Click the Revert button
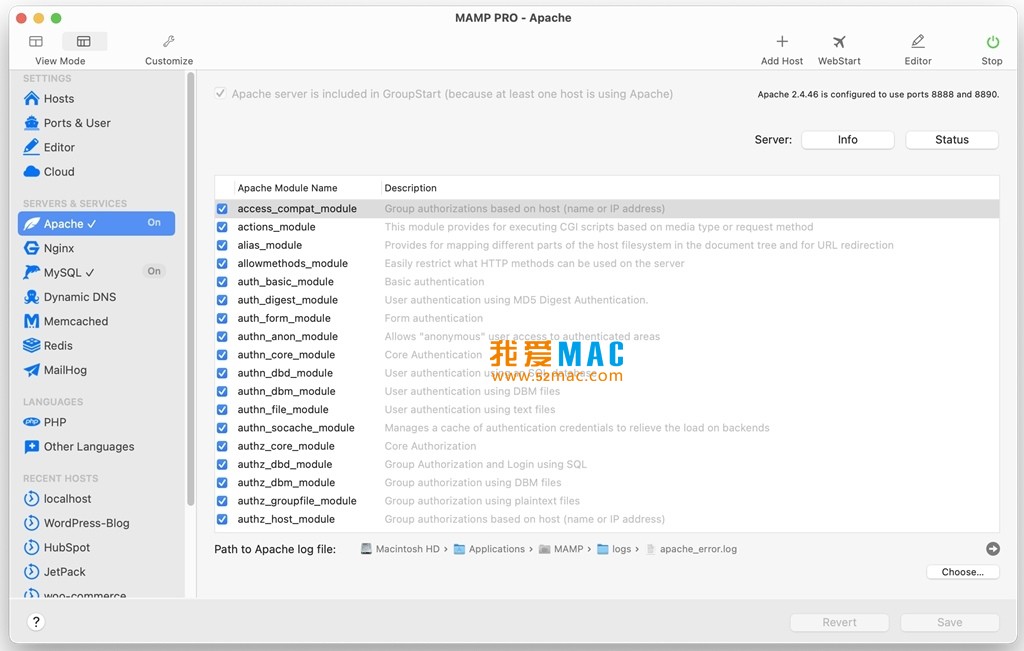The width and height of the screenshot is (1024, 651). (x=839, y=622)
